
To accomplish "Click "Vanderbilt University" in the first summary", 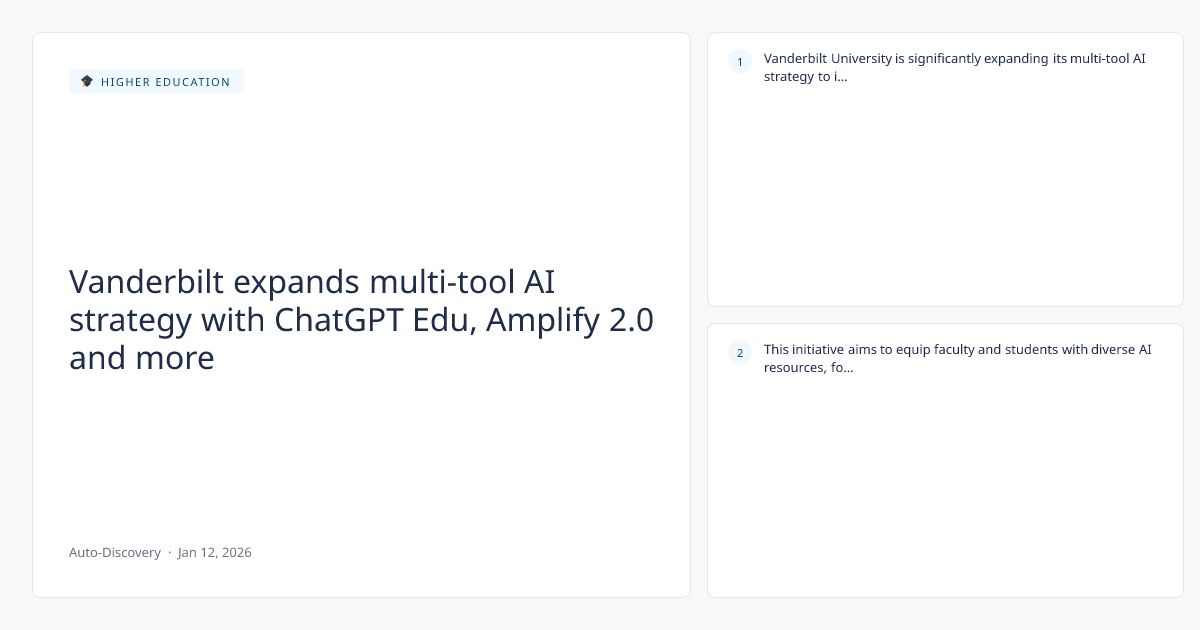I will (x=827, y=59).
